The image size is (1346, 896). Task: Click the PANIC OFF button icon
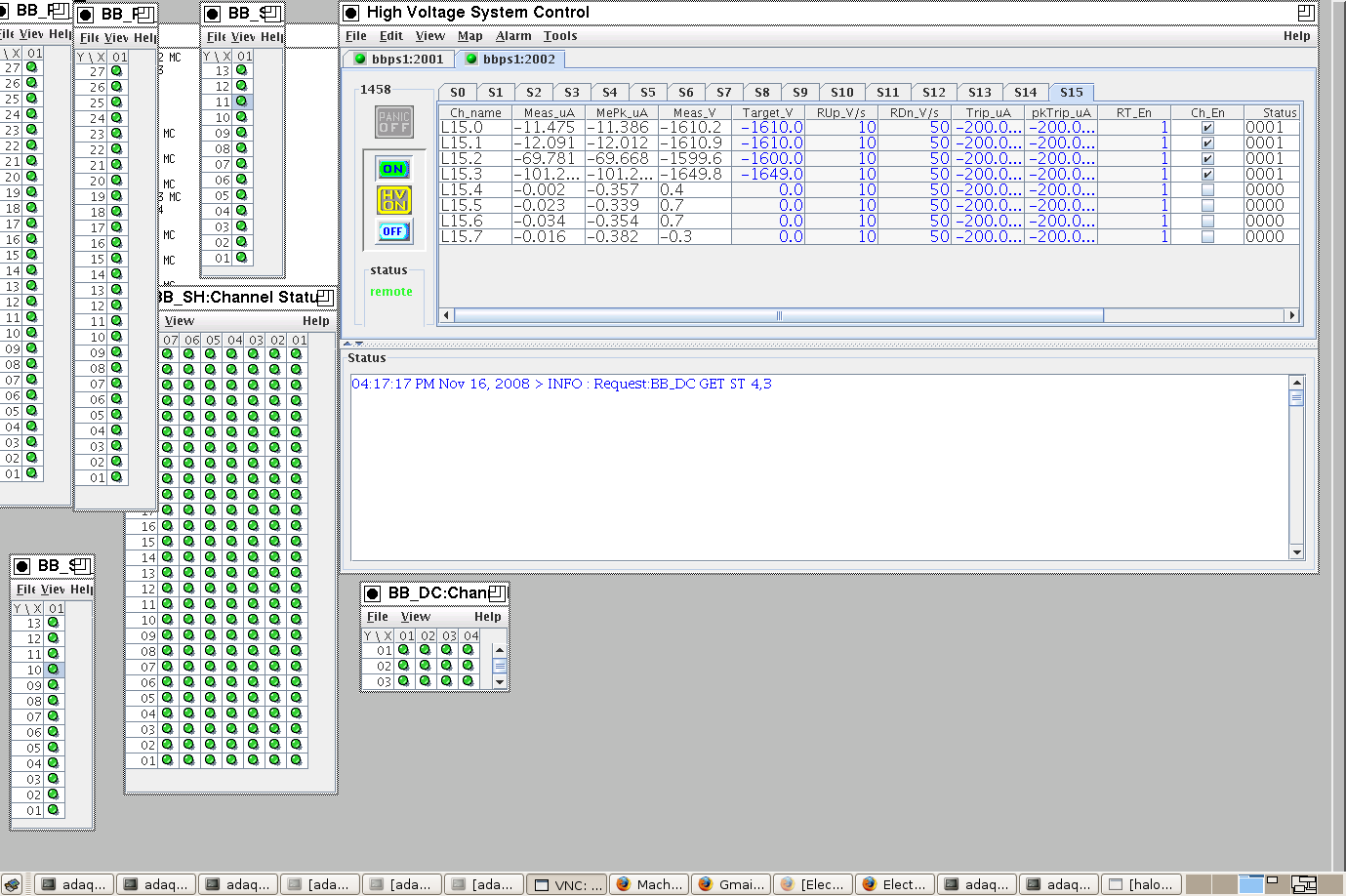[x=394, y=122]
